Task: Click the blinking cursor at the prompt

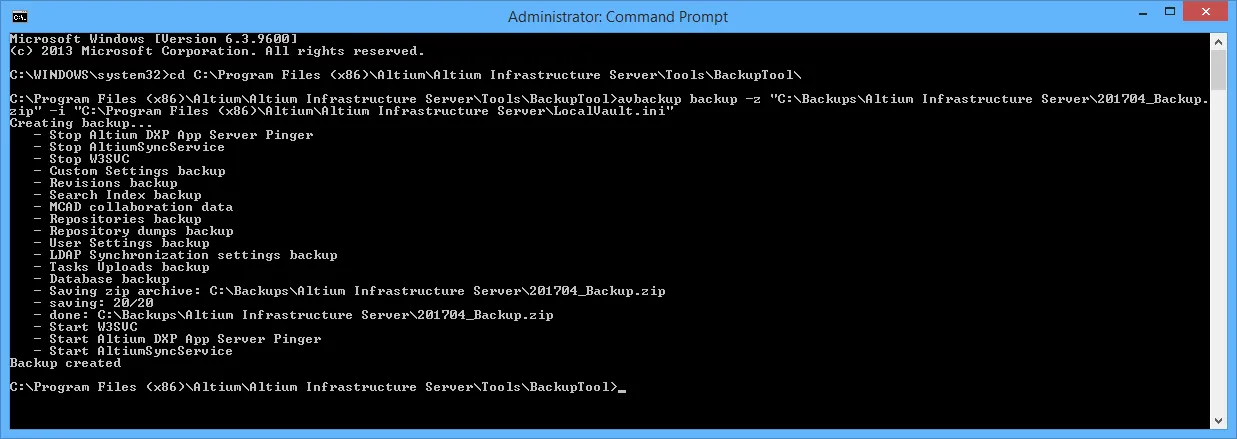Action: 622,389
